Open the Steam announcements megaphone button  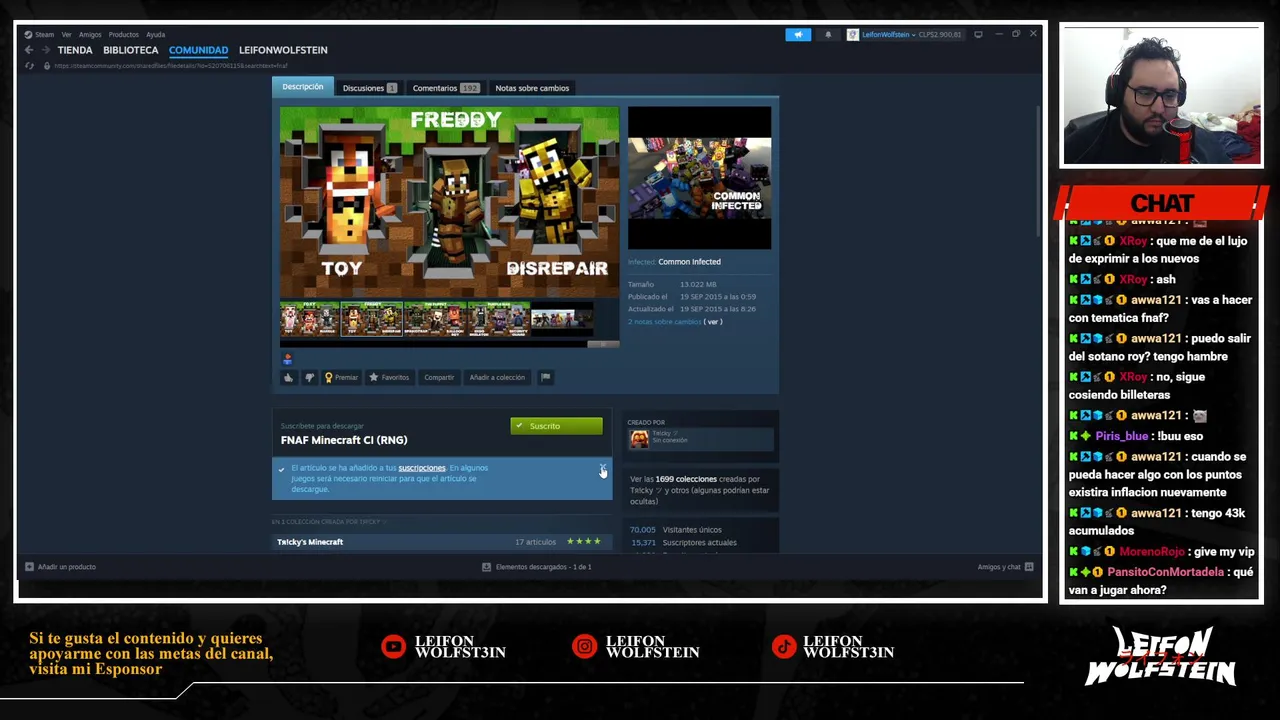[x=798, y=34]
